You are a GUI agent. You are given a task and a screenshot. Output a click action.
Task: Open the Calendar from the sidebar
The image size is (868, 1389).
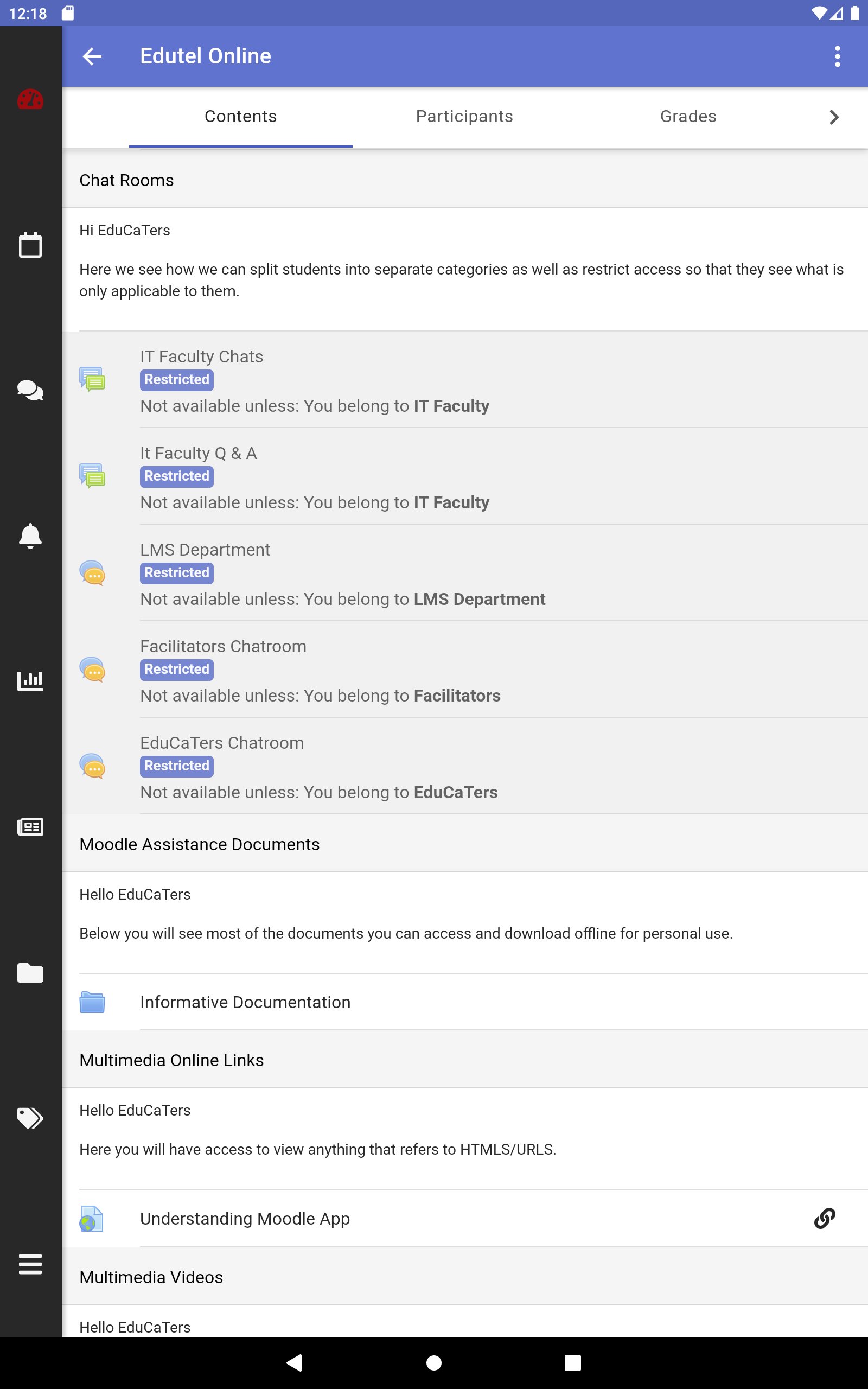(30, 245)
